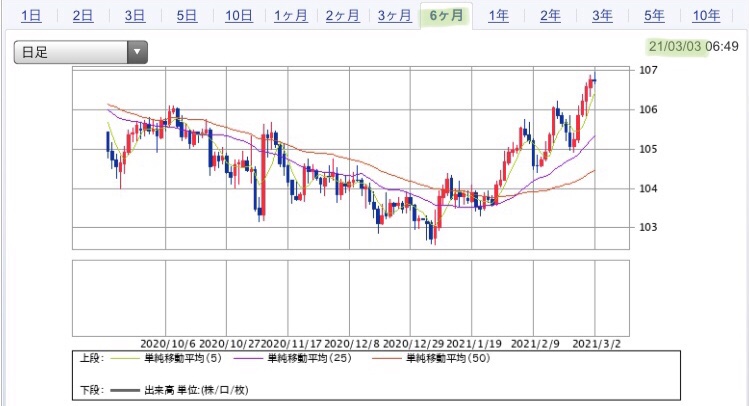Select the 10日 range tab
749x406 pixels.
pos(238,16)
